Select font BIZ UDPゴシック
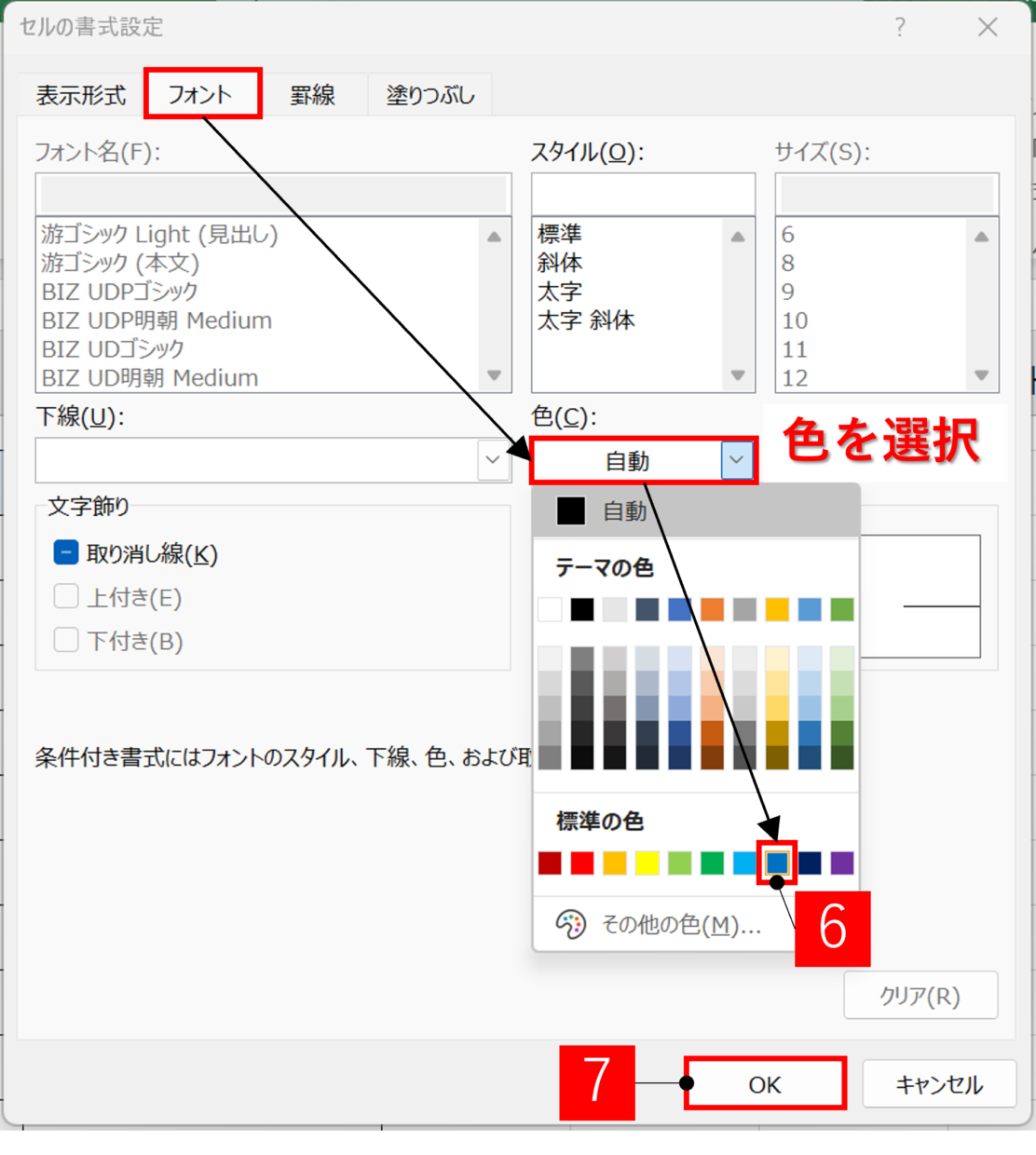1036x1155 pixels. (120, 292)
